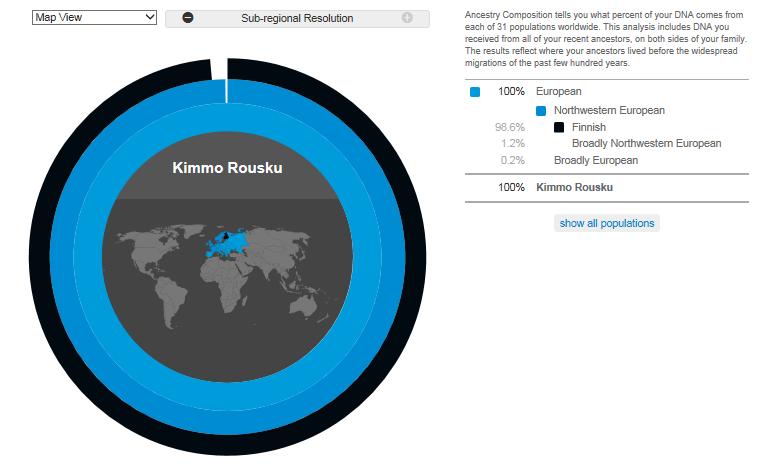The height and width of the screenshot is (464, 764).
Task: Decrease resolution with the minus icon
Action: coord(188,18)
